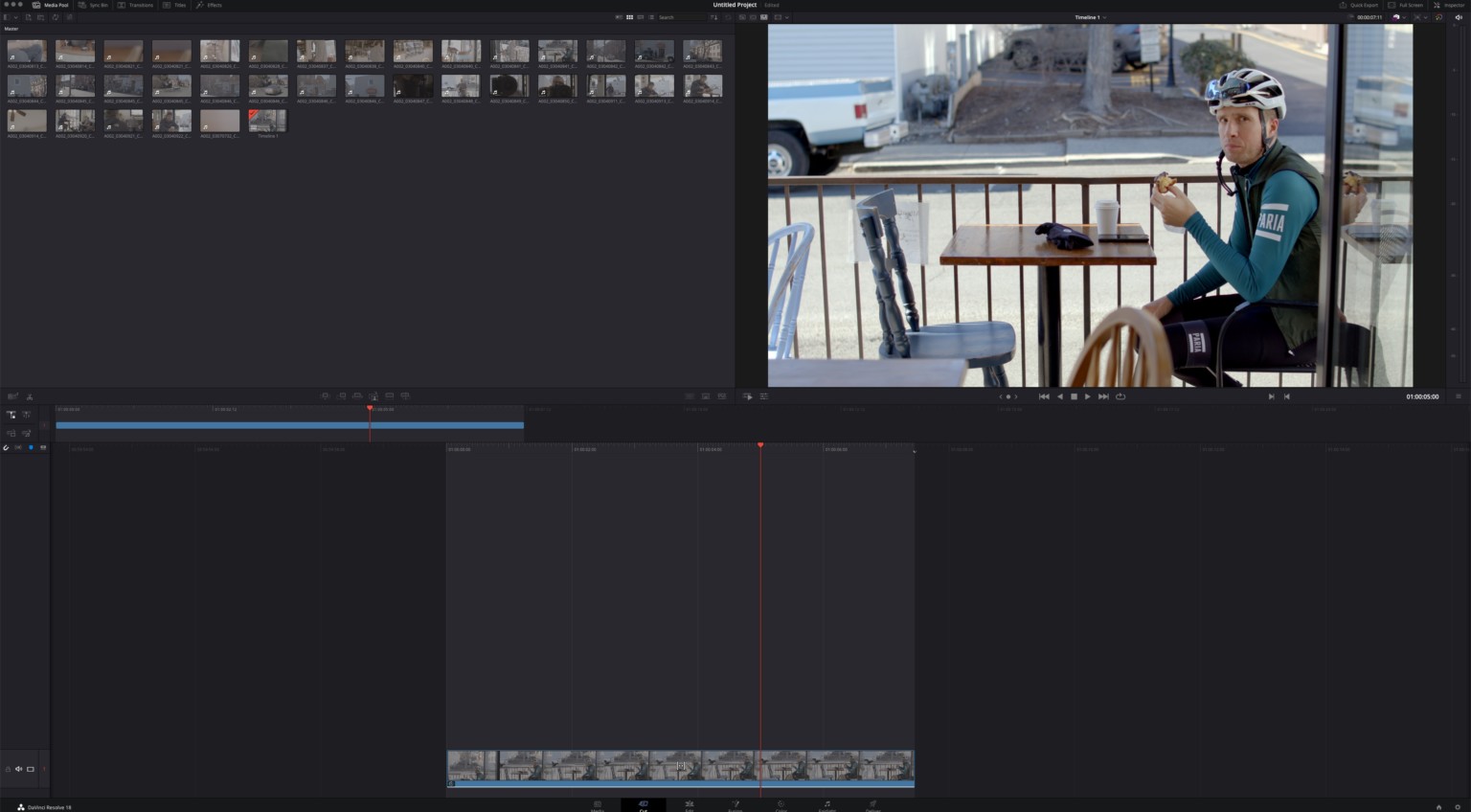This screenshot has height=812, width=1471.
Task: Open the Titles tab
Action: pyautogui.click(x=176, y=5)
